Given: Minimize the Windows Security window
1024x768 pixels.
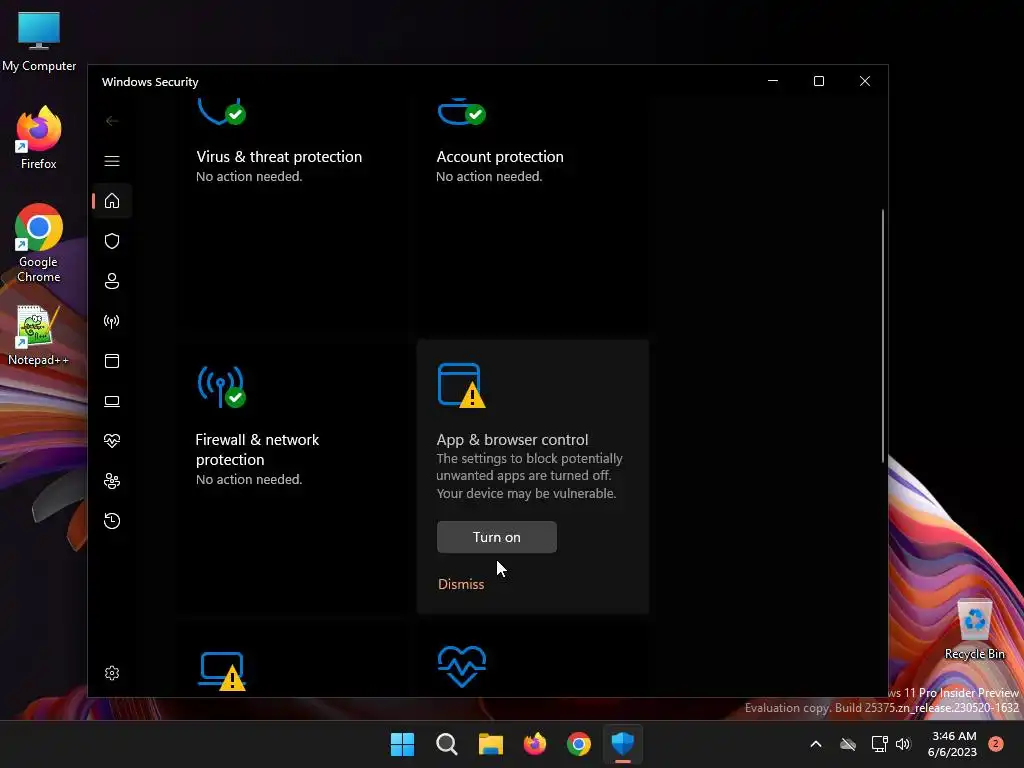Looking at the screenshot, I should coord(773,81).
